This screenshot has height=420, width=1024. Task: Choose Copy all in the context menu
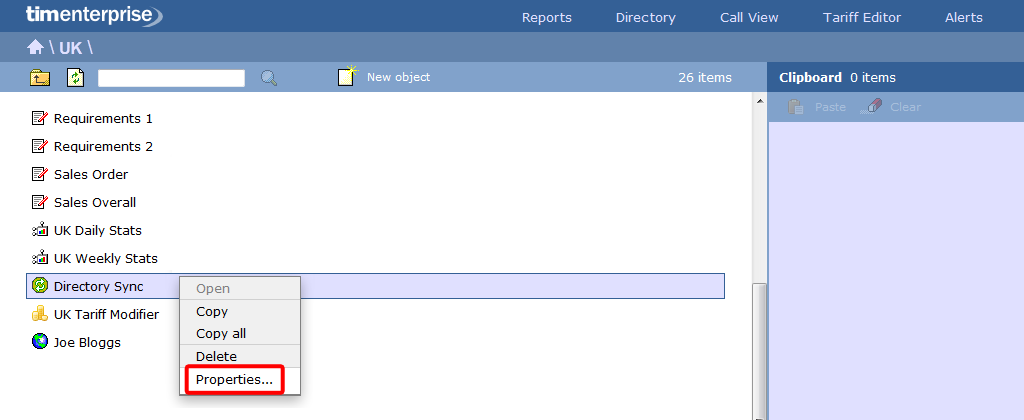pos(221,334)
